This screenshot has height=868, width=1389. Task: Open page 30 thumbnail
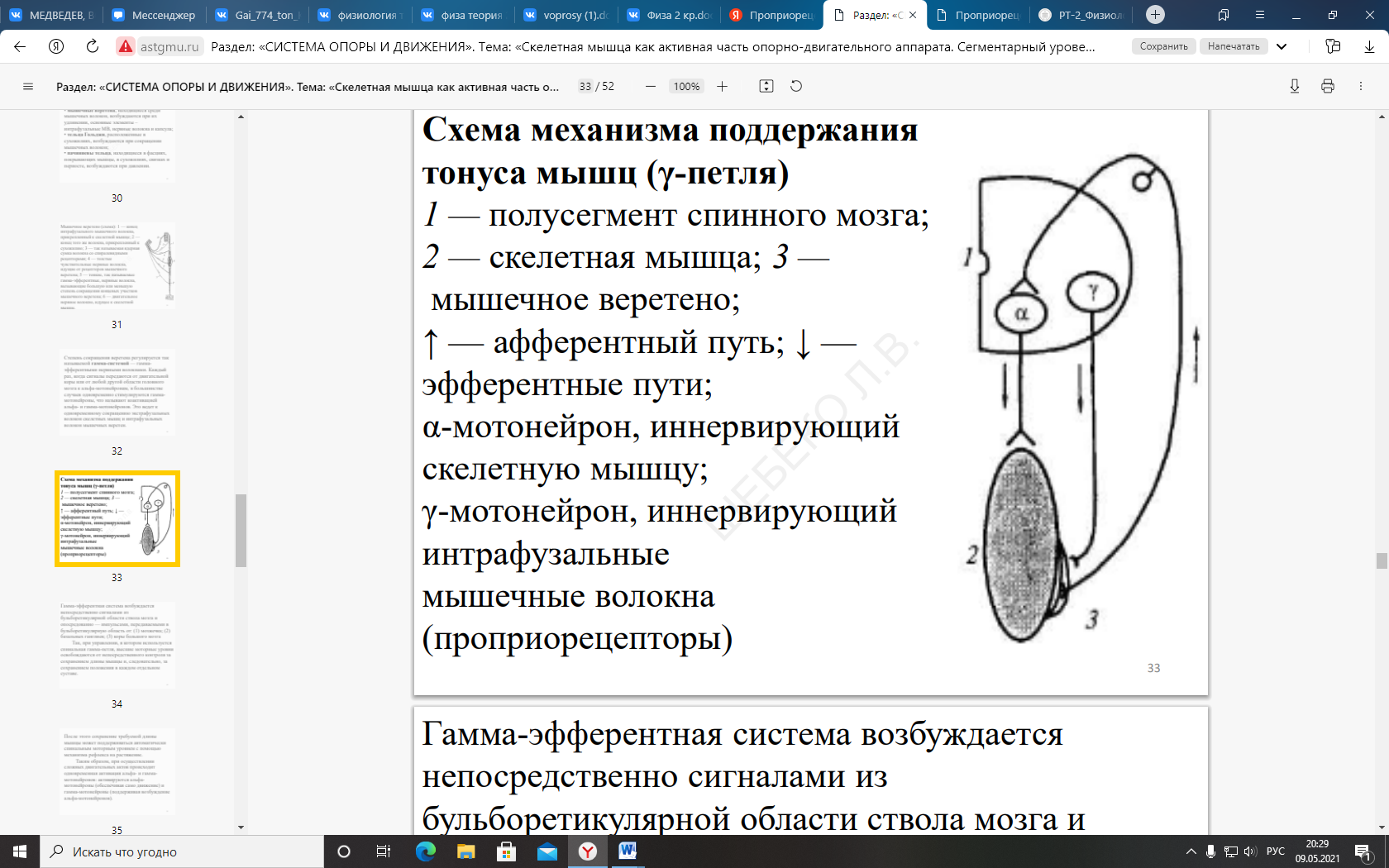[117, 145]
